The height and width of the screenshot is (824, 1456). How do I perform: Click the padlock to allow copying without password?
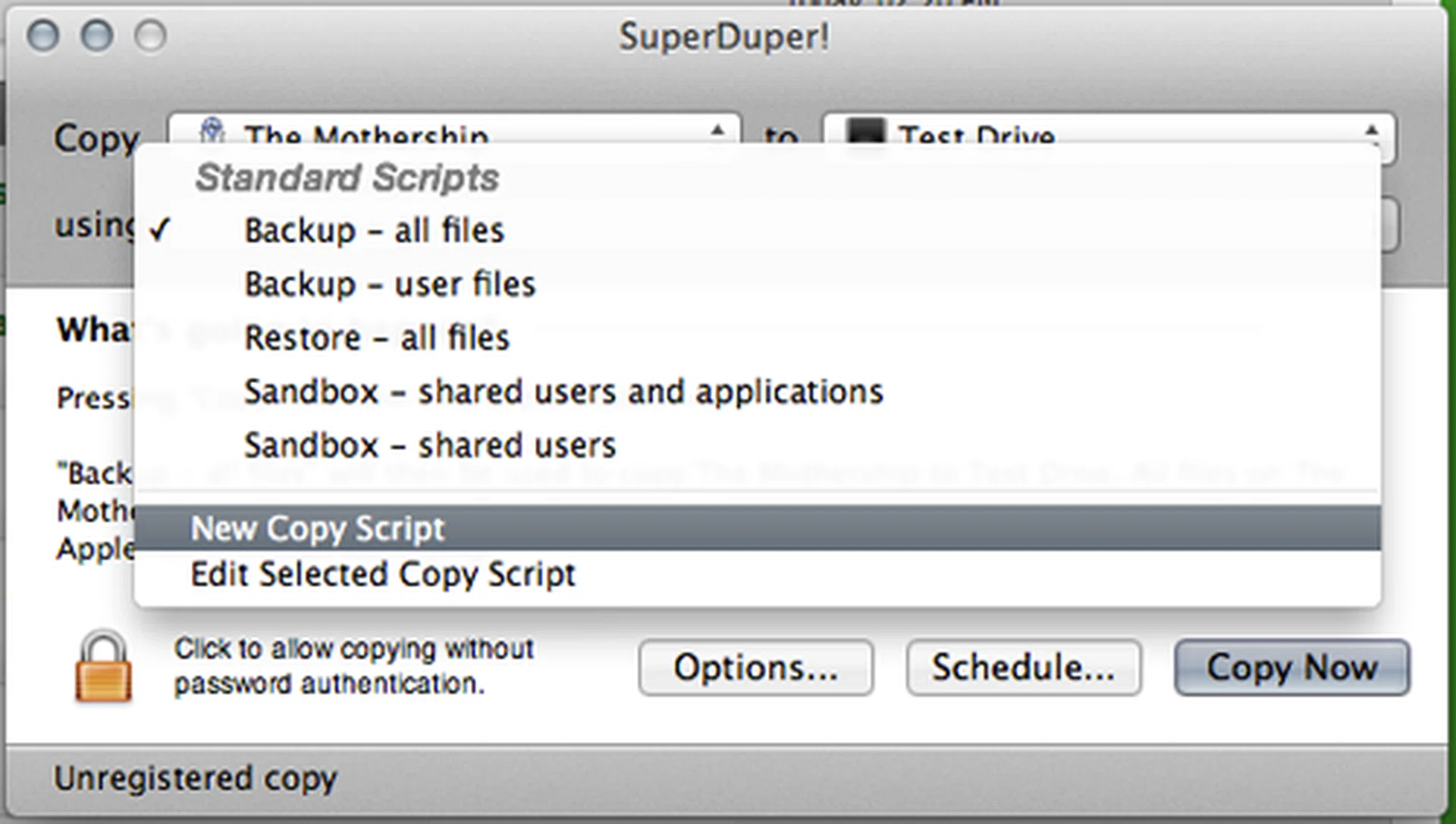105,668
